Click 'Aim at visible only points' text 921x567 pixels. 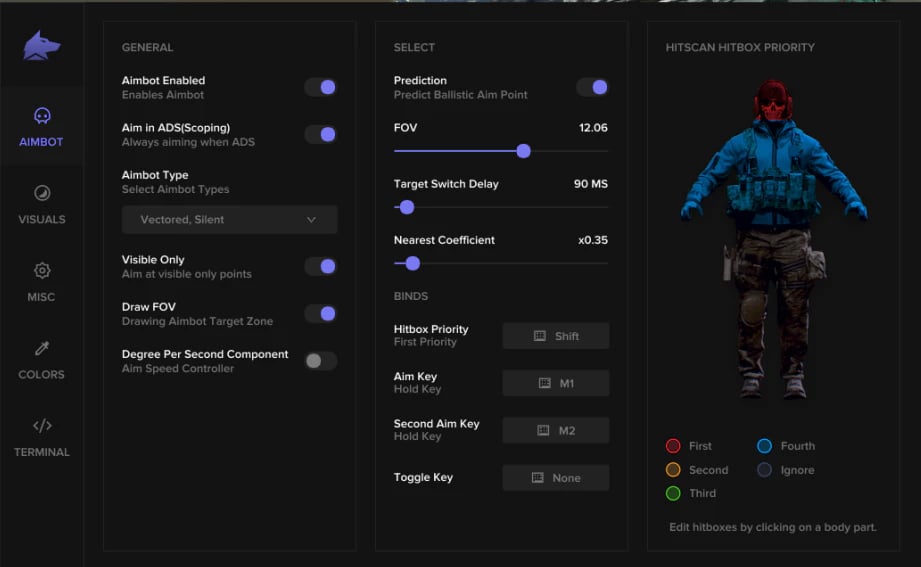pyautogui.click(x=187, y=274)
